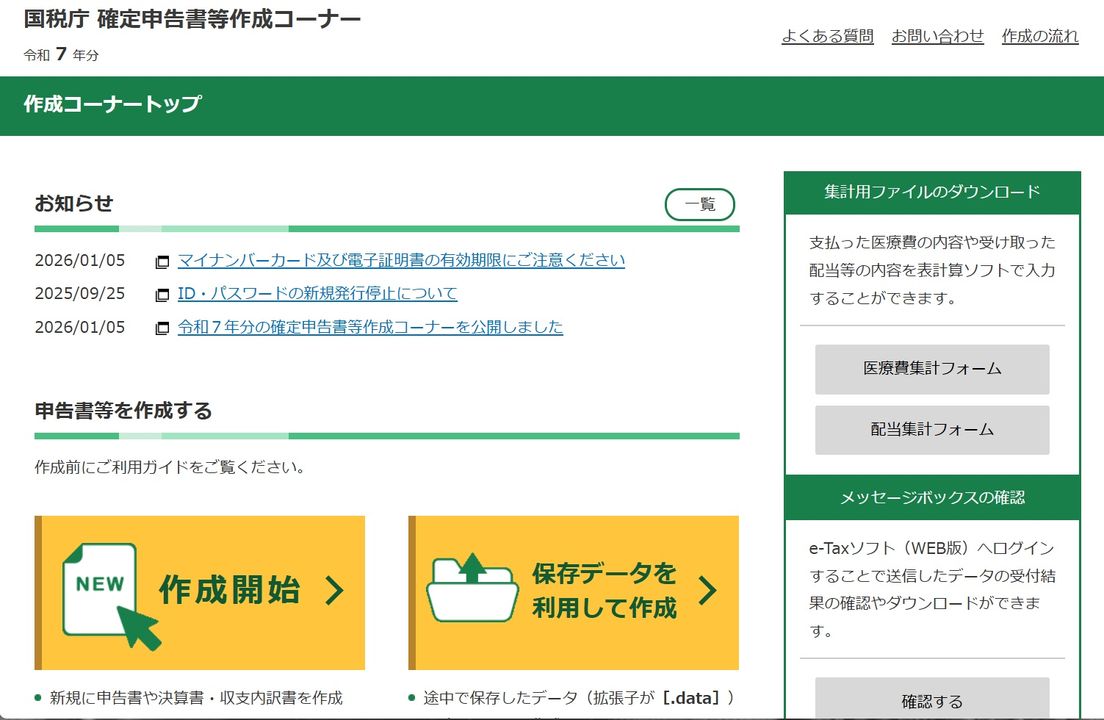Click the chevron arrow beside 作成開始
1104x720 pixels.
point(335,591)
